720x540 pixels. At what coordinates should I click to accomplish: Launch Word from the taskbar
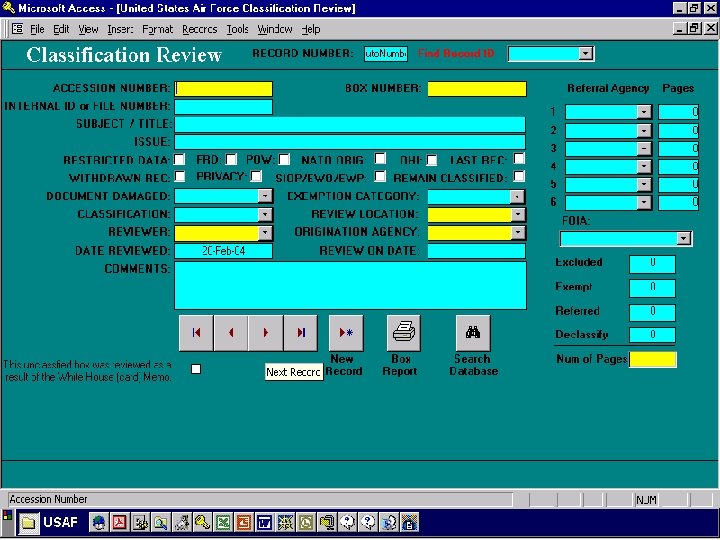click(x=264, y=523)
